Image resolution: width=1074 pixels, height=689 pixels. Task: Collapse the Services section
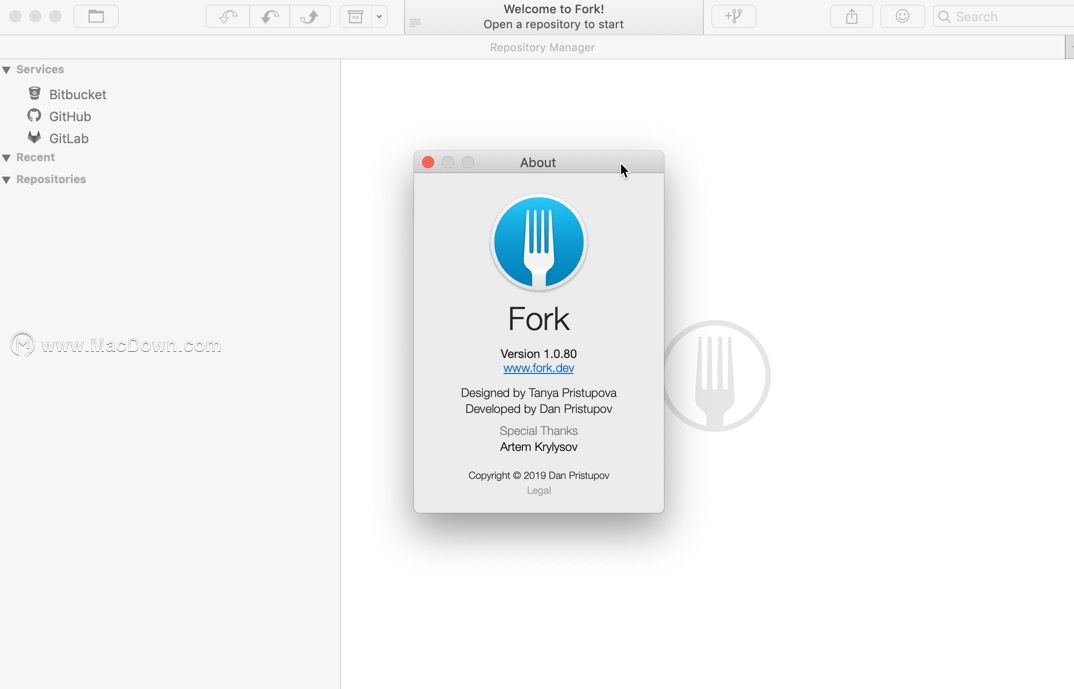coord(6,70)
